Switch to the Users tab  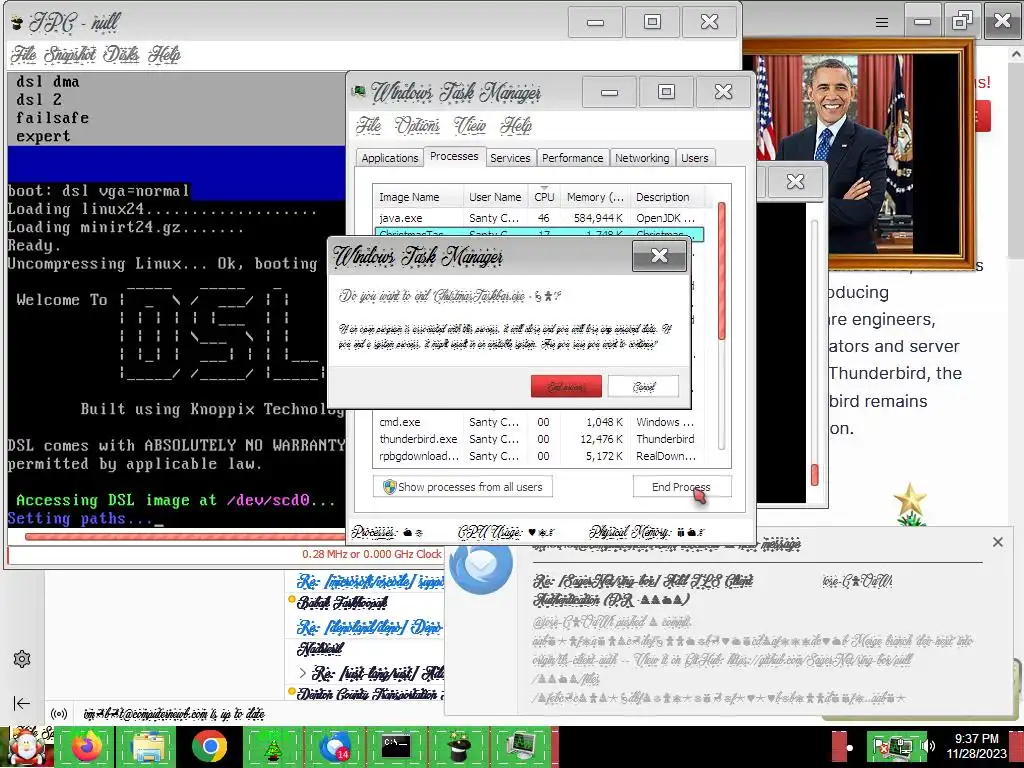tap(694, 158)
